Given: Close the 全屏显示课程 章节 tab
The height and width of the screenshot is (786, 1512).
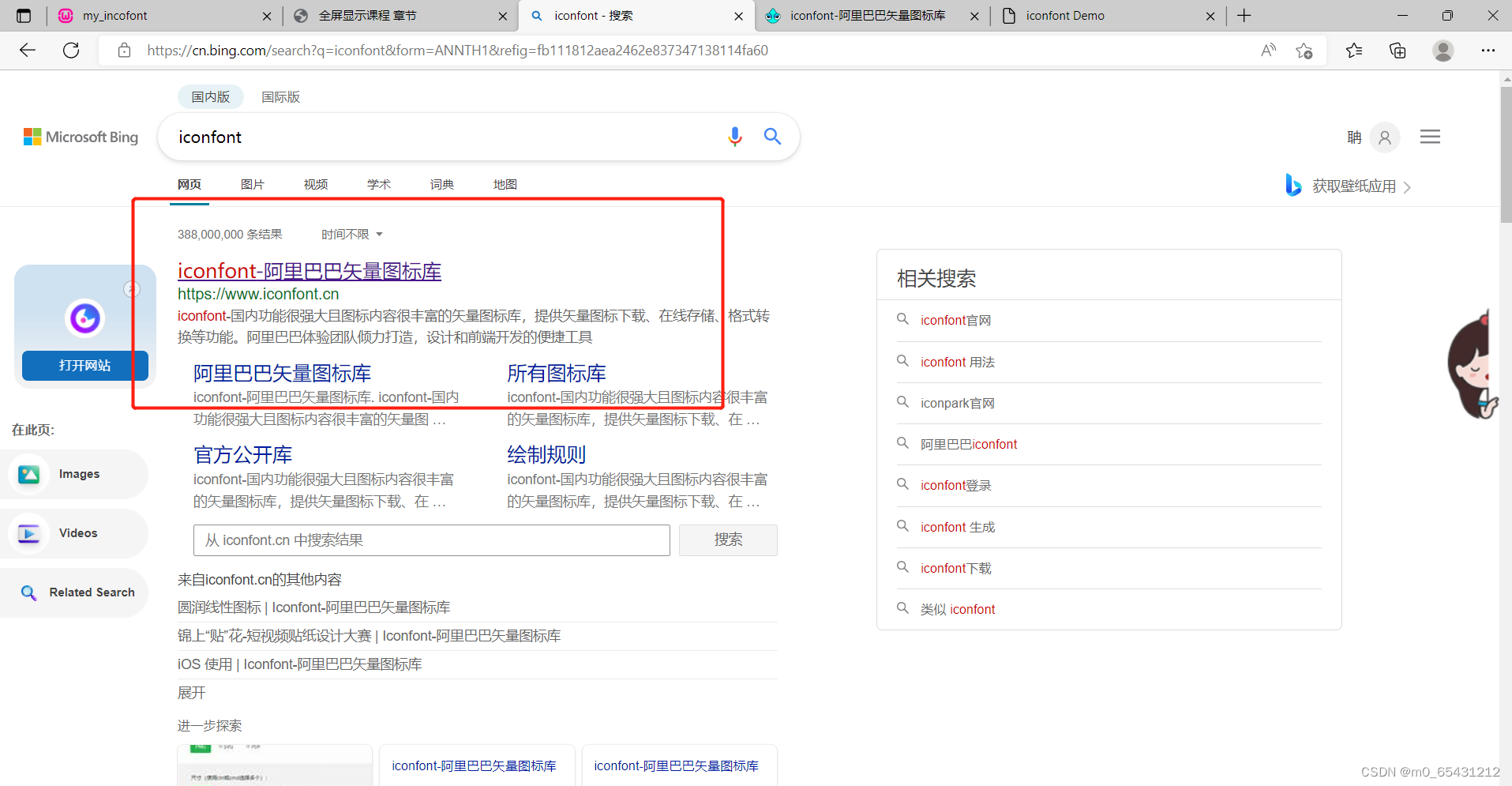Looking at the screenshot, I should (503, 16).
